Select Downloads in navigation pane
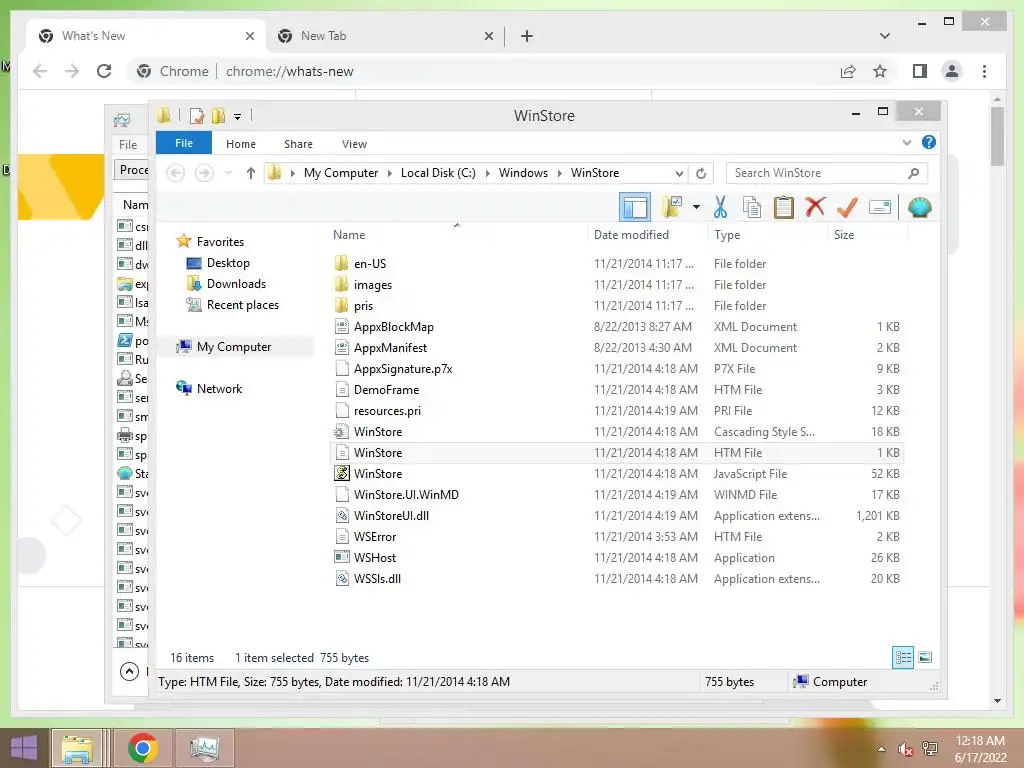Viewport: 1024px width, 768px height. (x=236, y=283)
